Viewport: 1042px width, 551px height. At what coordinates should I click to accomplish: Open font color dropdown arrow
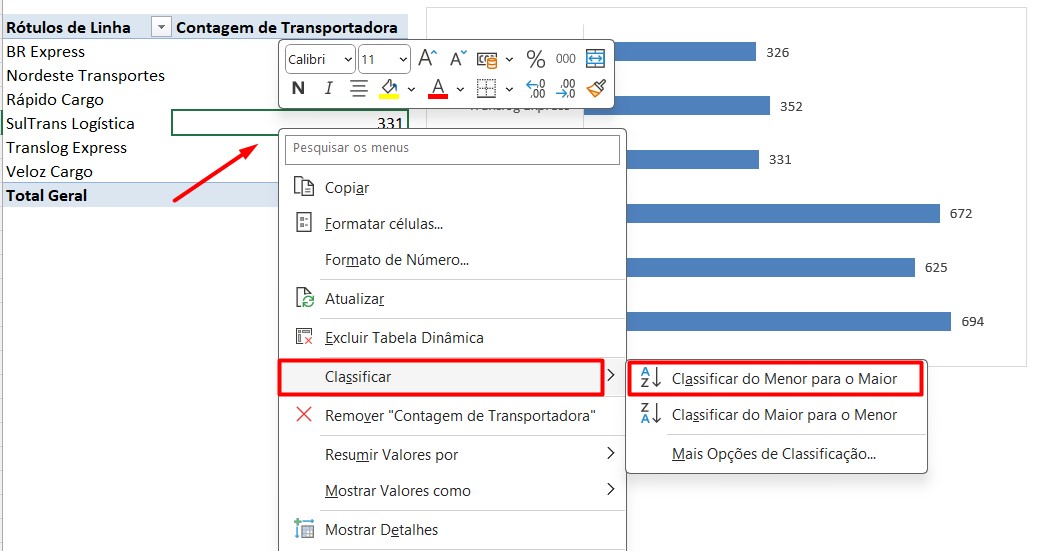[460, 88]
